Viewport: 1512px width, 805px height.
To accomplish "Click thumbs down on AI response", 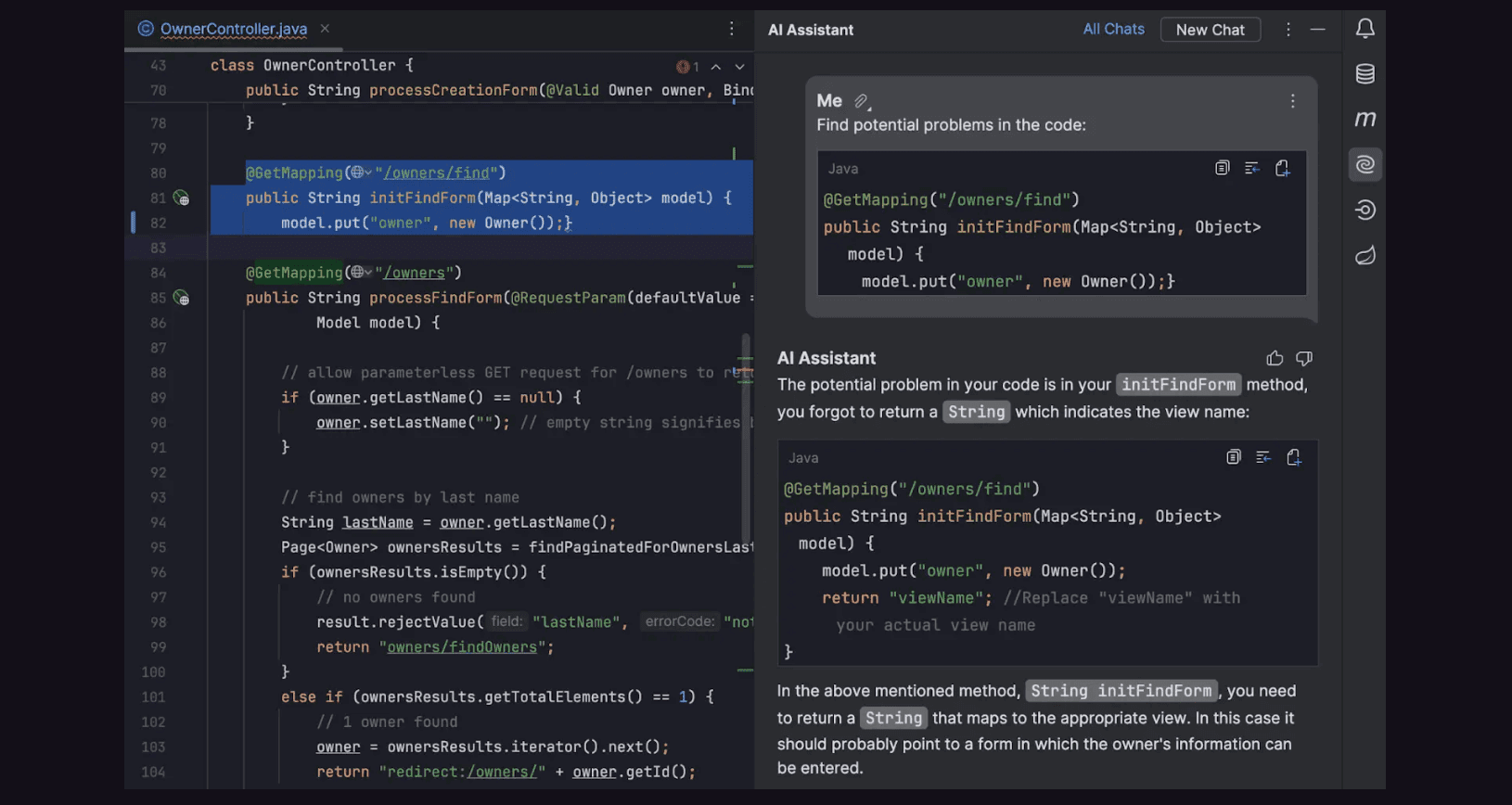I will (1304, 359).
